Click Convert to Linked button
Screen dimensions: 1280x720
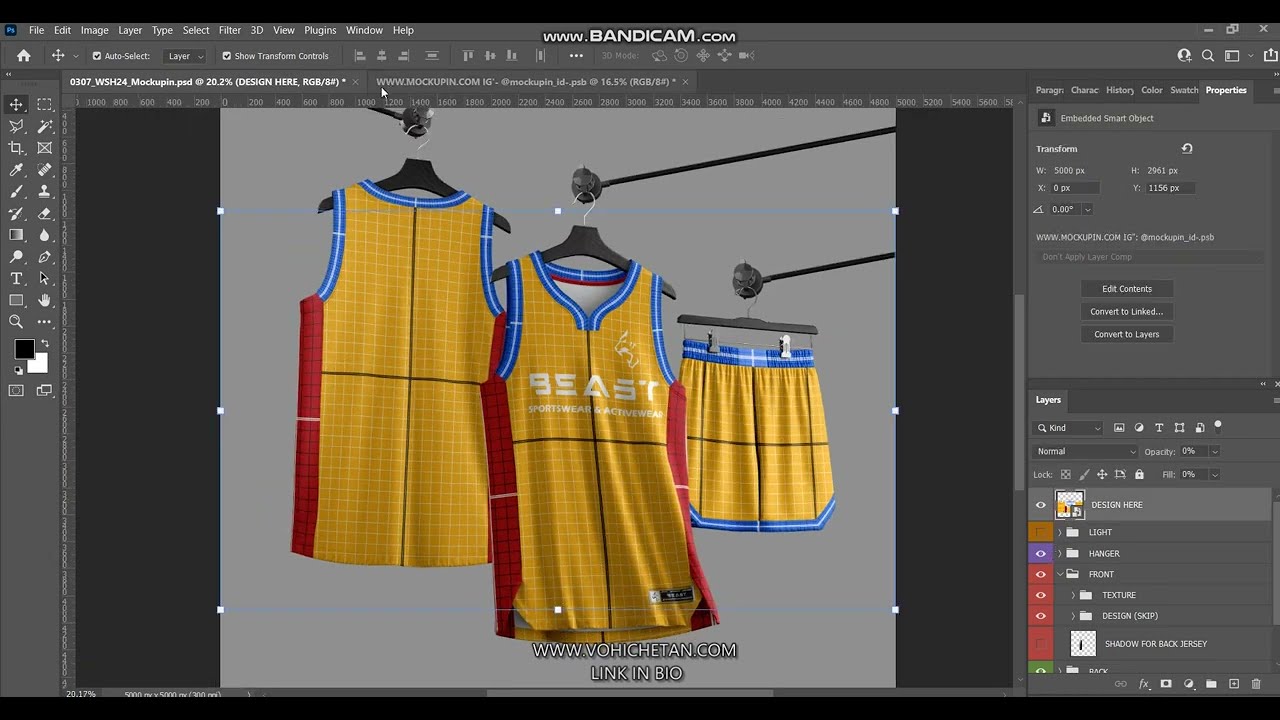pyautogui.click(x=1127, y=311)
